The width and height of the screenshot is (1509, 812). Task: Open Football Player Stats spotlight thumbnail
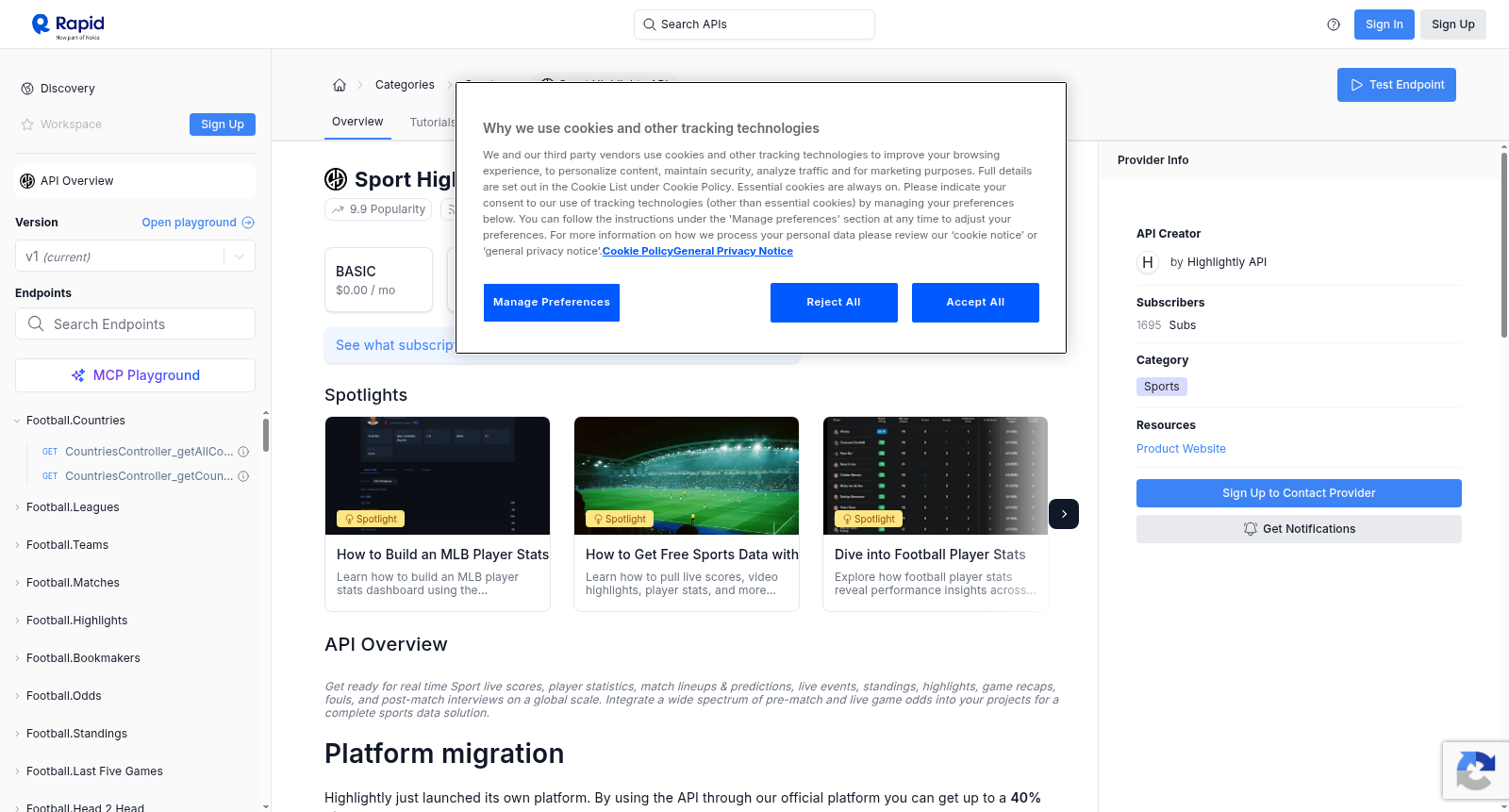click(936, 475)
